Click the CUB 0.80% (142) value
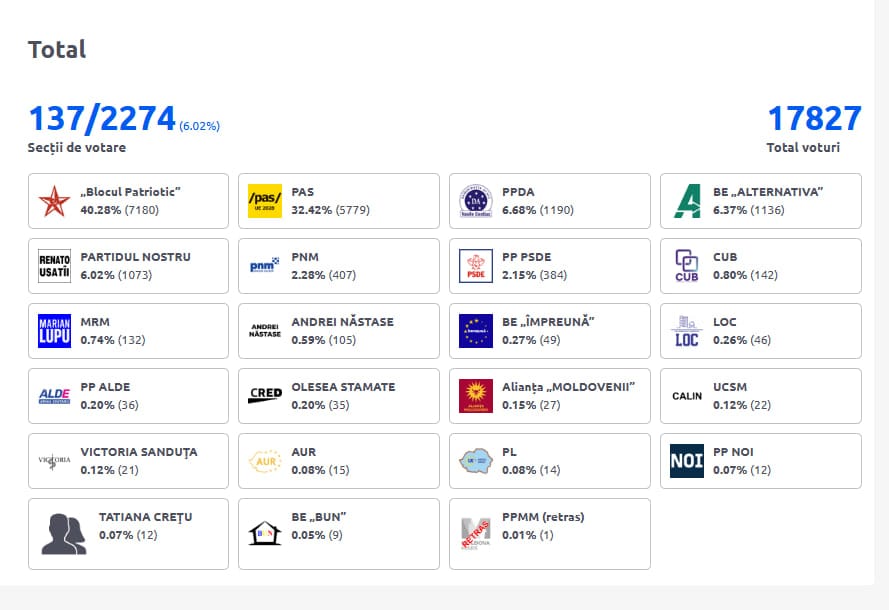This screenshot has width=889, height=610. pos(746,276)
